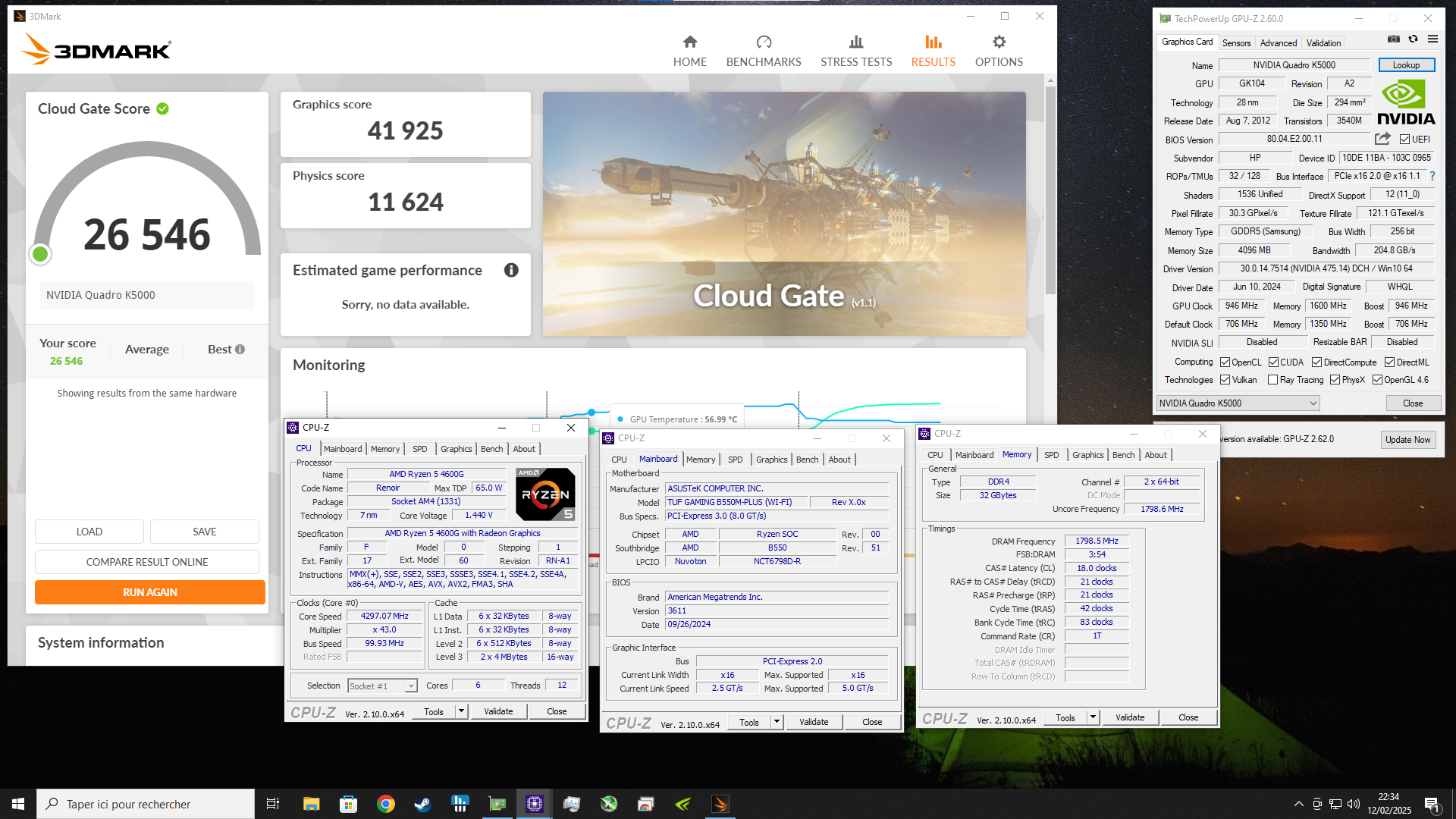Open the 3DMark STRESS TESTS section
This screenshot has height=819, width=1456.
coord(856,51)
